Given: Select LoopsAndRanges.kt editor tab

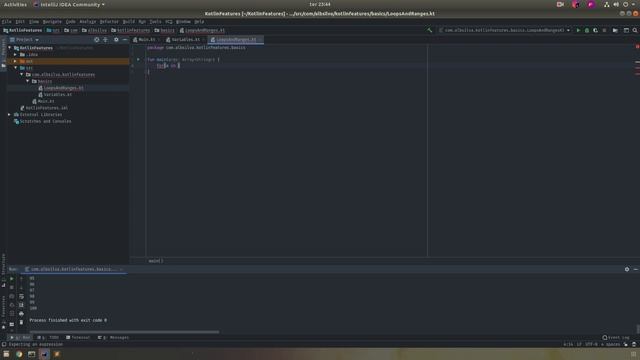Looking at the screenshot, I should (x=236, y=40).
